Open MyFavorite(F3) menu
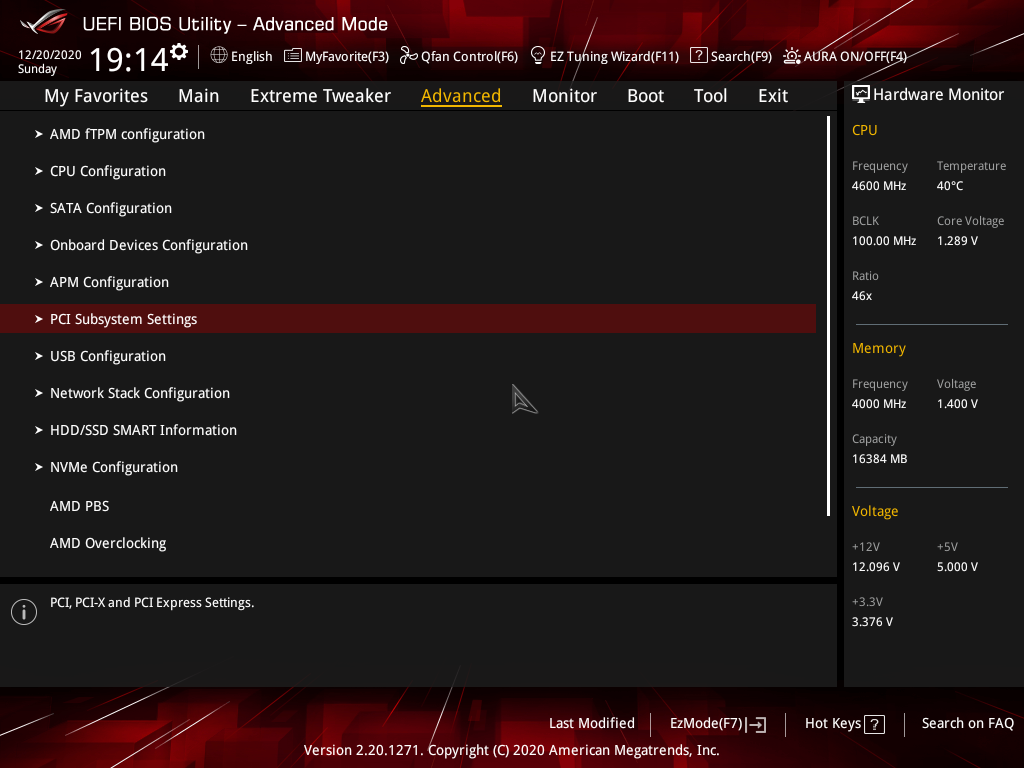1024x768 pixels. [x=347, y=57]
